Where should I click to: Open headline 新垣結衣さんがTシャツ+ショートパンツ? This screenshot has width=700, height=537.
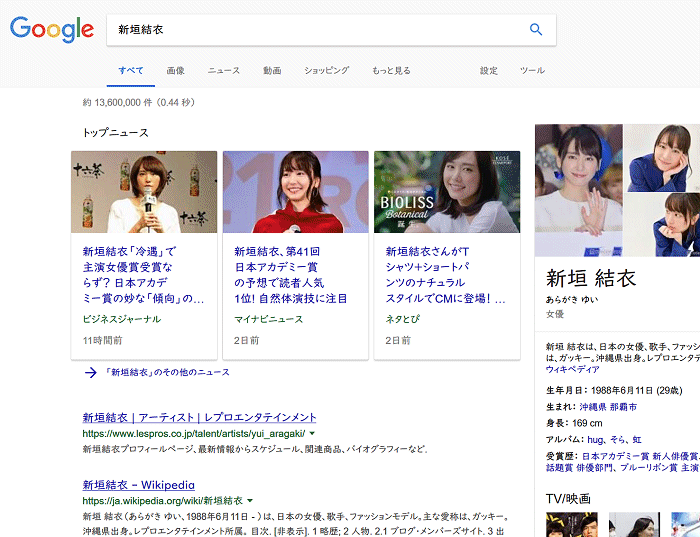[x=446, y=275]
